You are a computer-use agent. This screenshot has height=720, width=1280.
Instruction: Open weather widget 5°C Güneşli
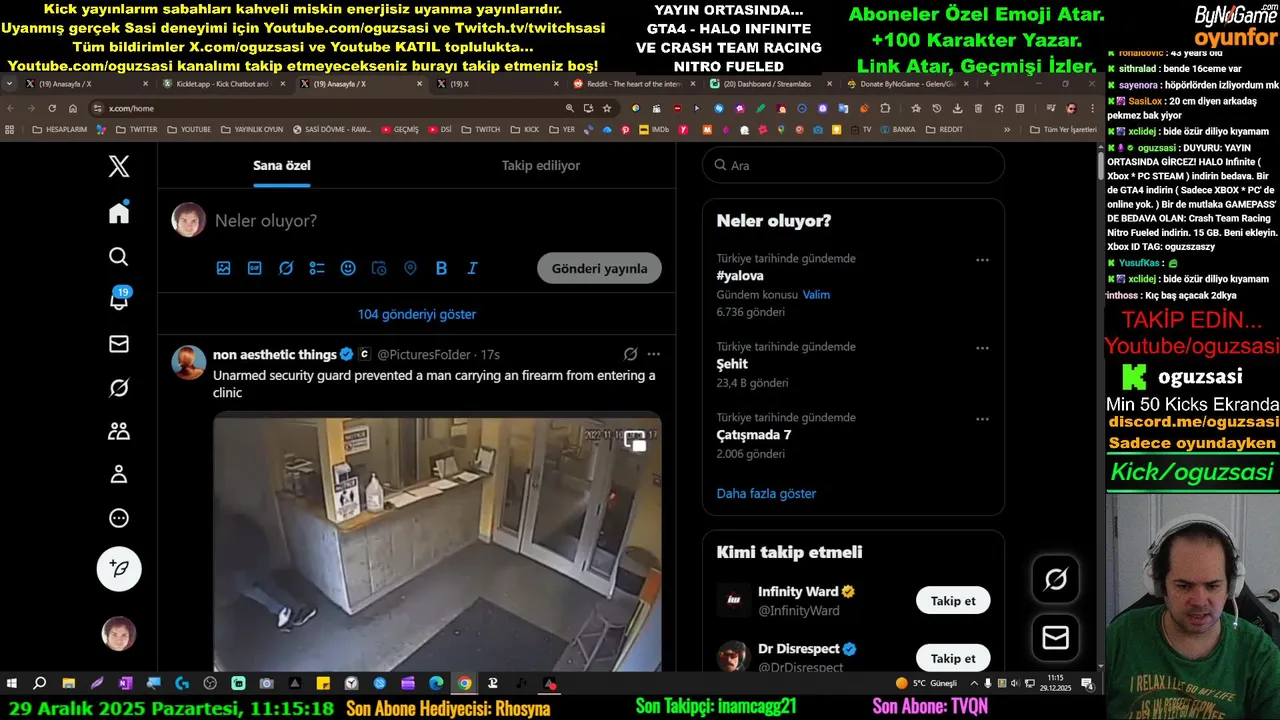927,683
